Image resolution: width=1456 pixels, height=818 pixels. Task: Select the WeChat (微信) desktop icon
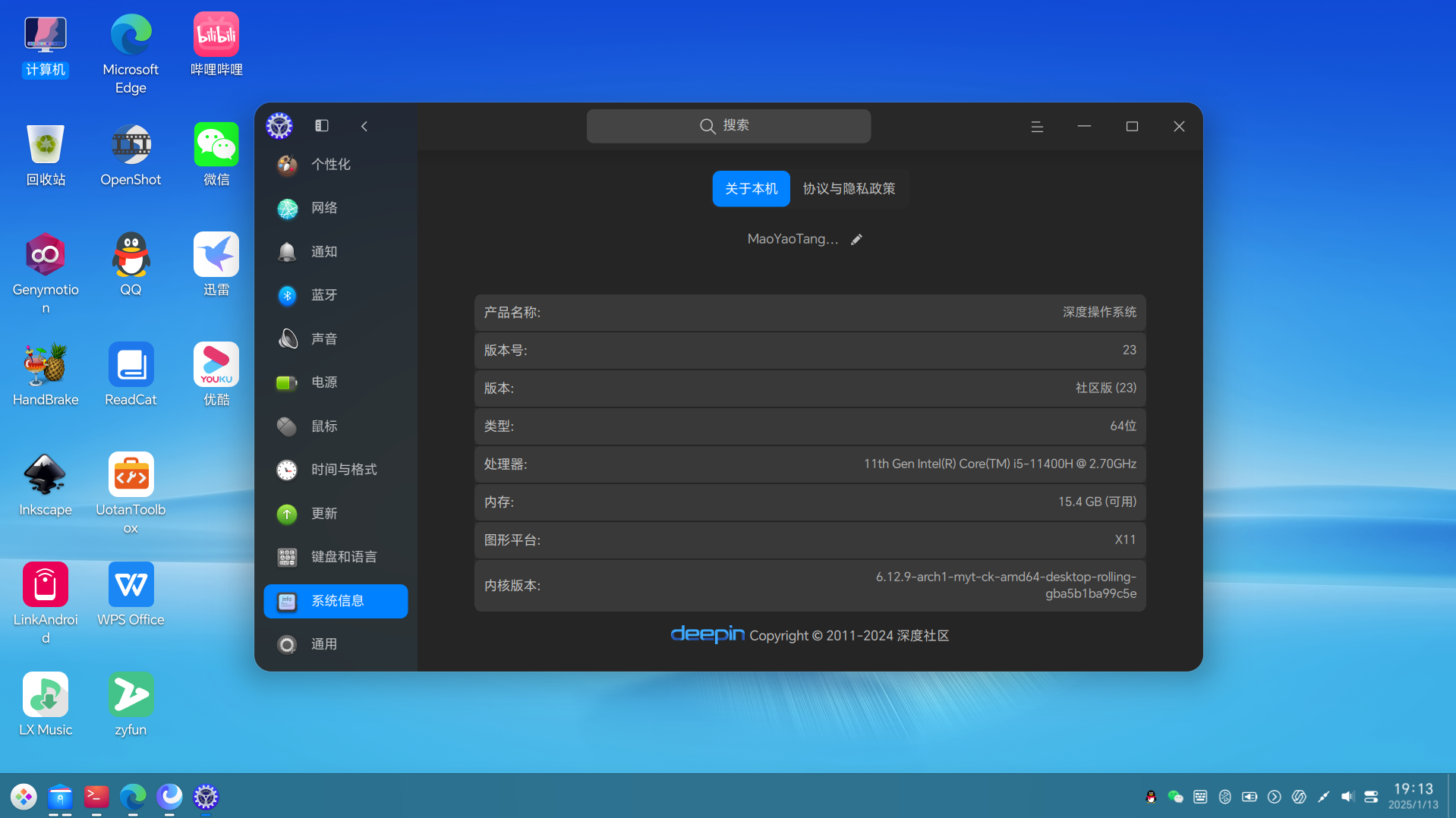216,155
